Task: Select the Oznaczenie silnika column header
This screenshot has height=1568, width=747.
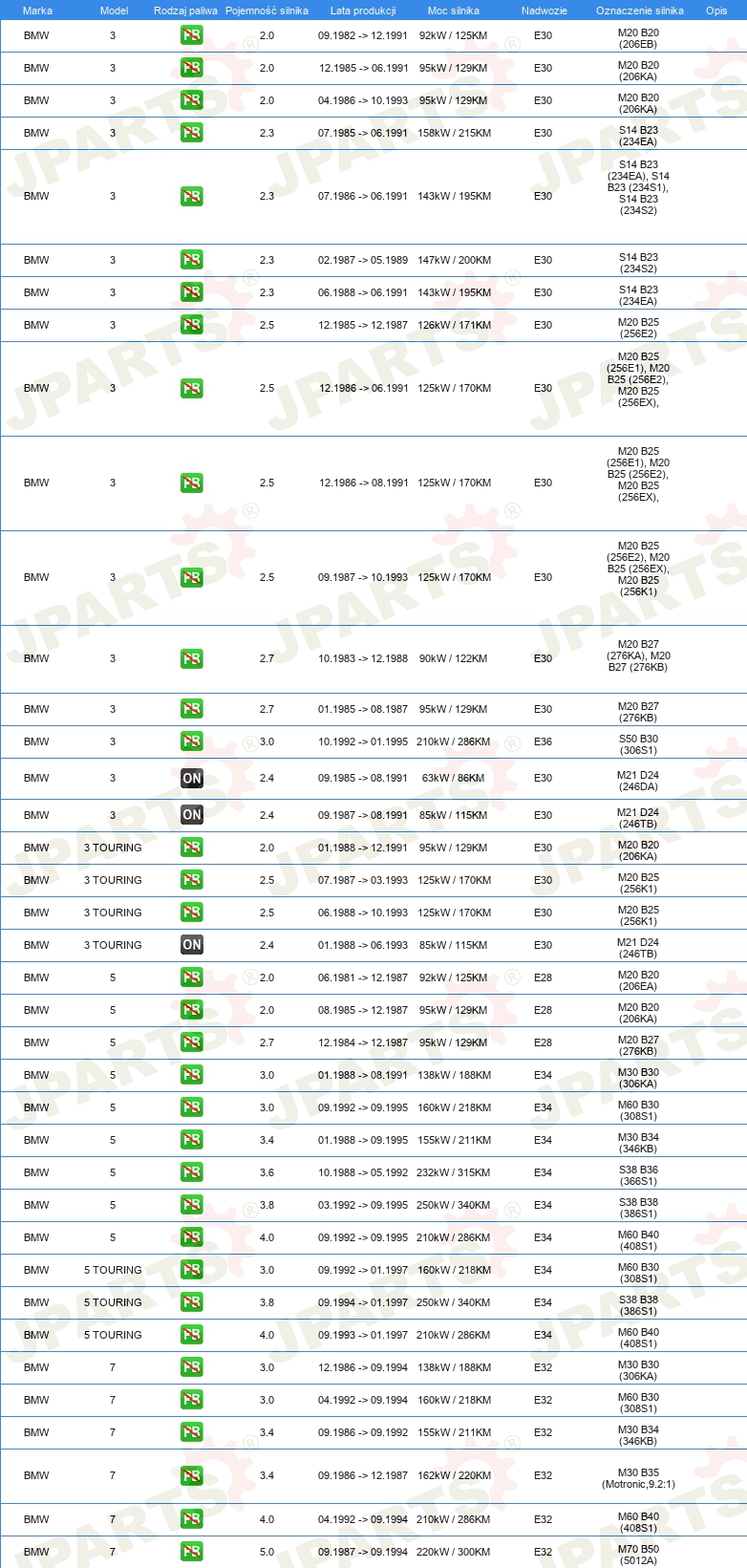Action: pyautogui.click(x=640, y=11)
